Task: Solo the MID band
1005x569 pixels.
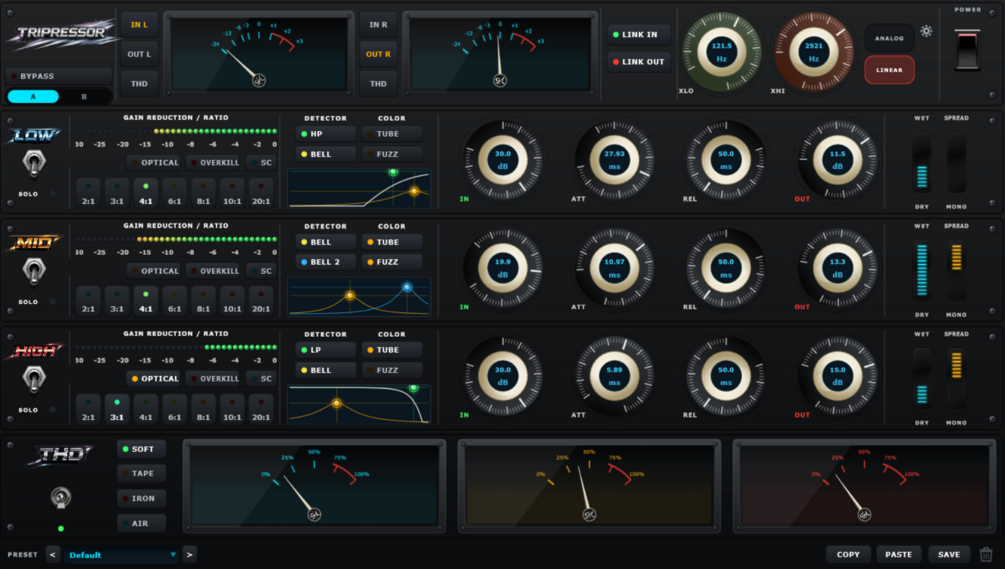Action: (53, 302)
